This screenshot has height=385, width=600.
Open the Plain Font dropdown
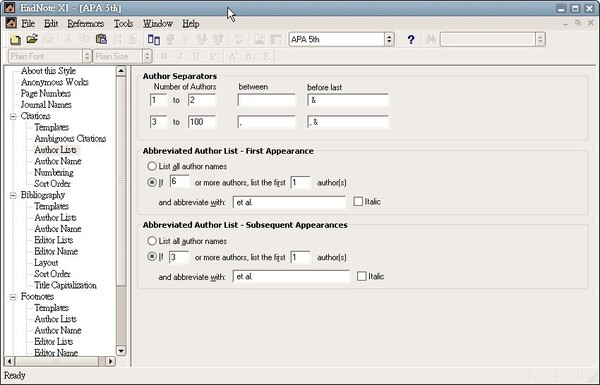[x=87, y=56]
